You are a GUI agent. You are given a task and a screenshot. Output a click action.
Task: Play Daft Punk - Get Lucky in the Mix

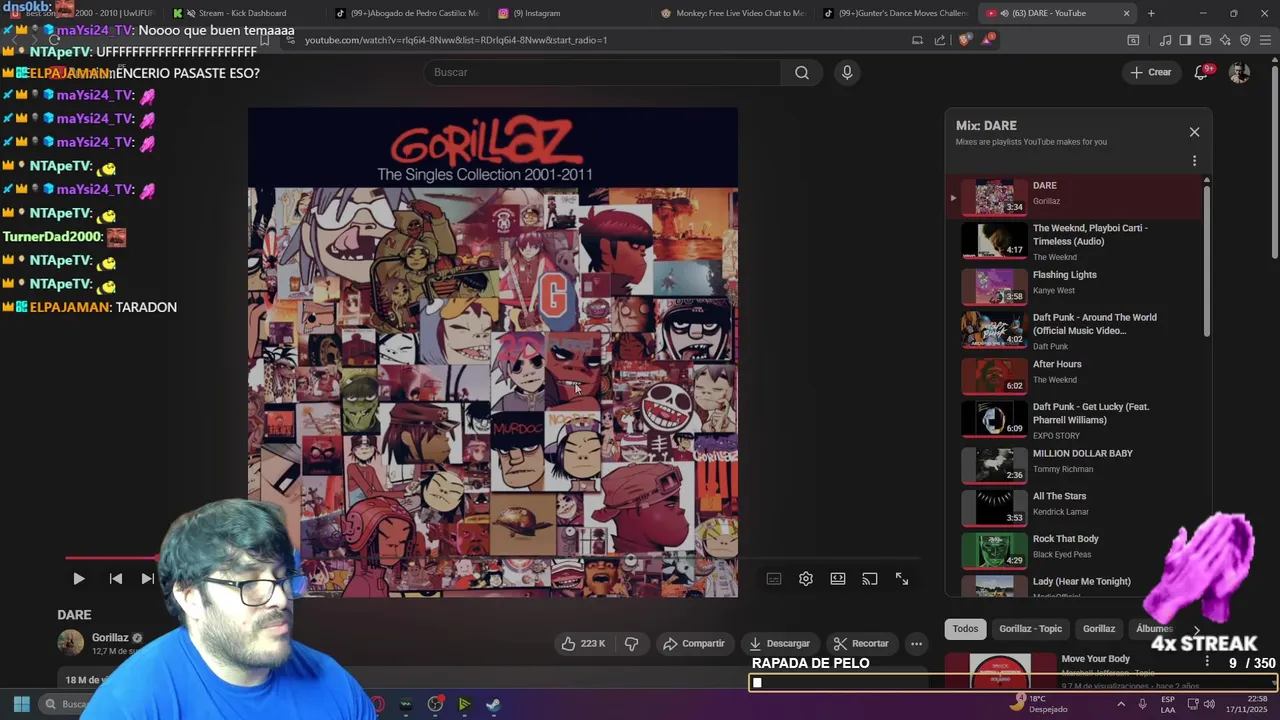point(1072,420)
